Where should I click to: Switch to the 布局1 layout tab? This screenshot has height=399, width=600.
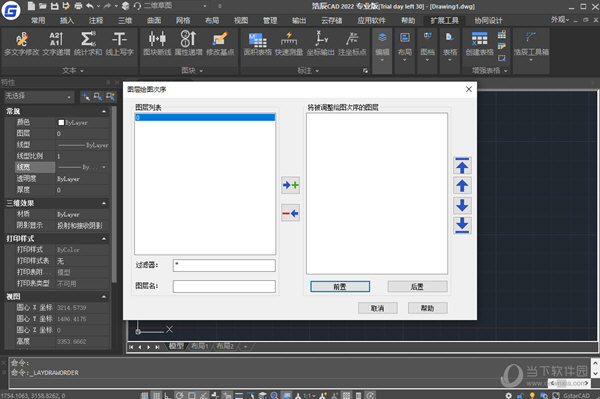point(199,347)
